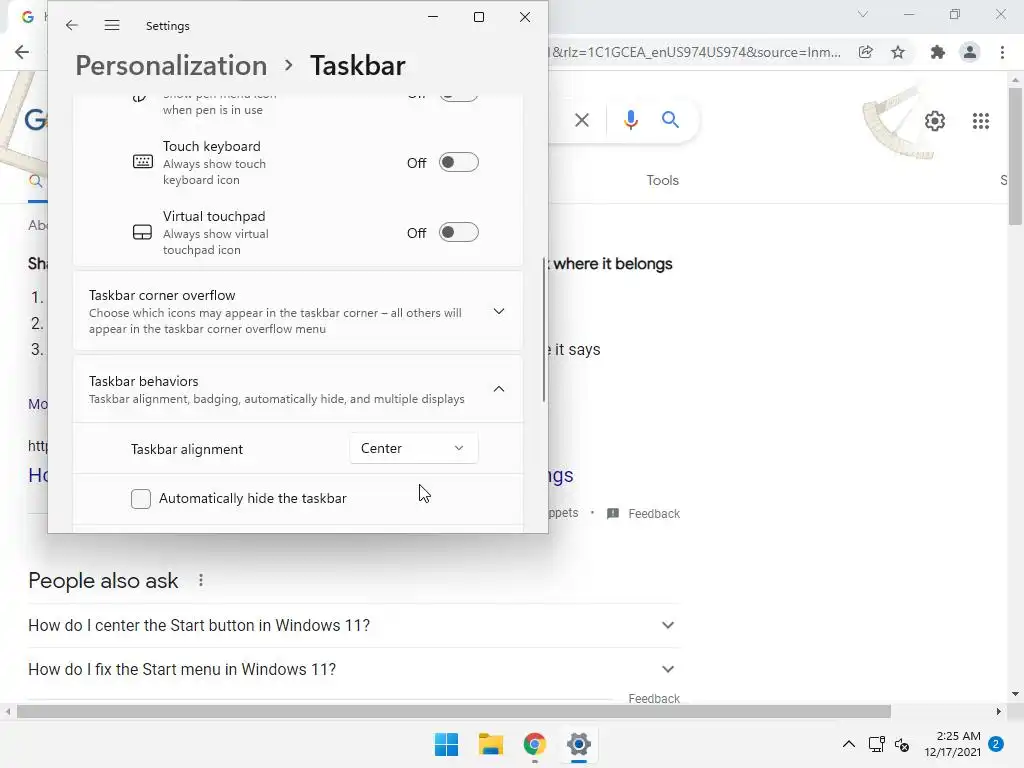Open People also ask options dots
This screenshot has width=1024, height=768.
pos(201,580)
